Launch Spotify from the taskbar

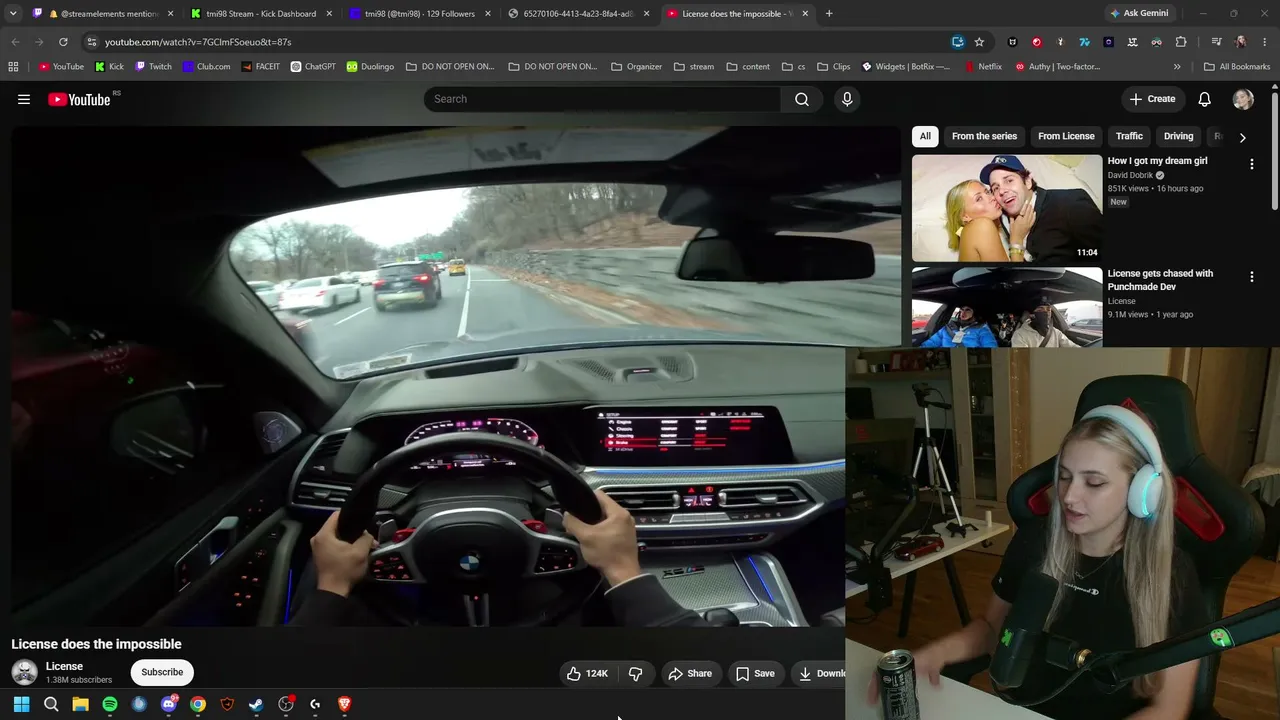[x=110, y=704]
